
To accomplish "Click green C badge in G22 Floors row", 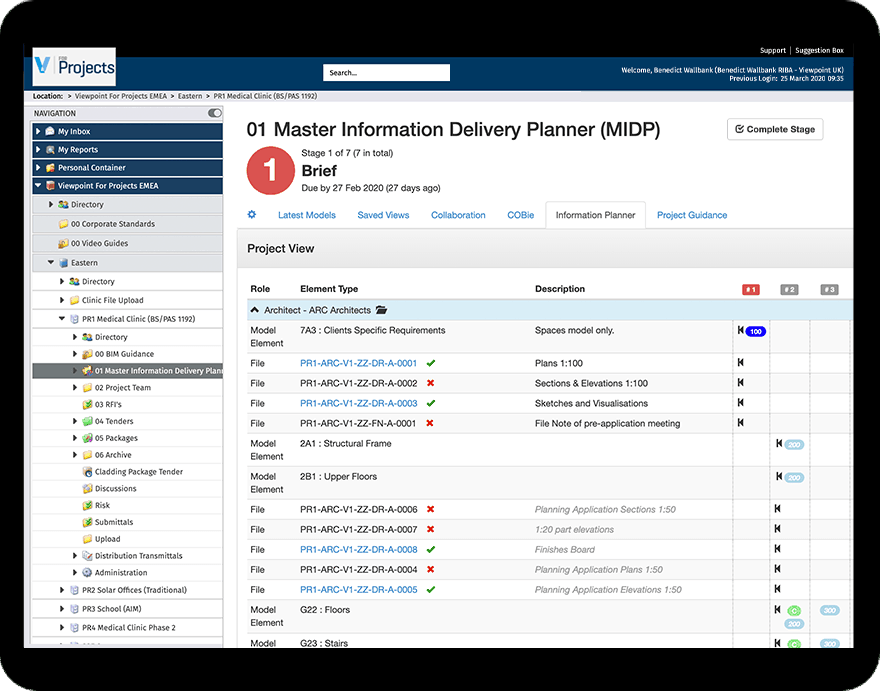I will coord(794,611).
